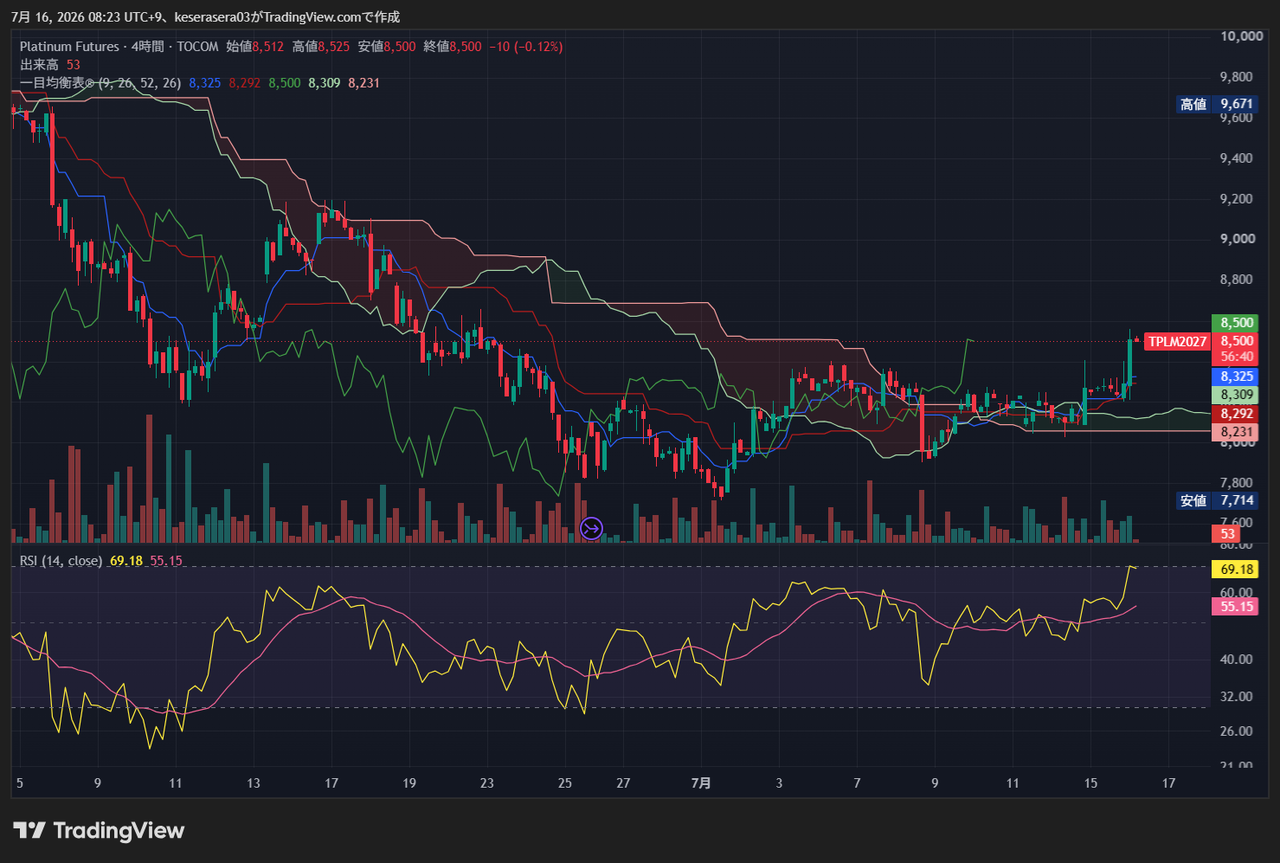Select the 出来高 volume indicator label
Viewport: 1280px width, 863px height.
point(39,65)
